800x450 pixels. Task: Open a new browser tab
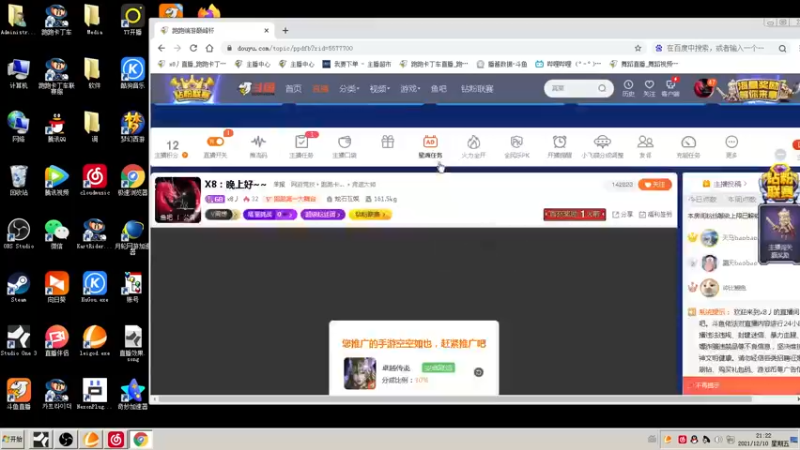click(x=285, y=31)
